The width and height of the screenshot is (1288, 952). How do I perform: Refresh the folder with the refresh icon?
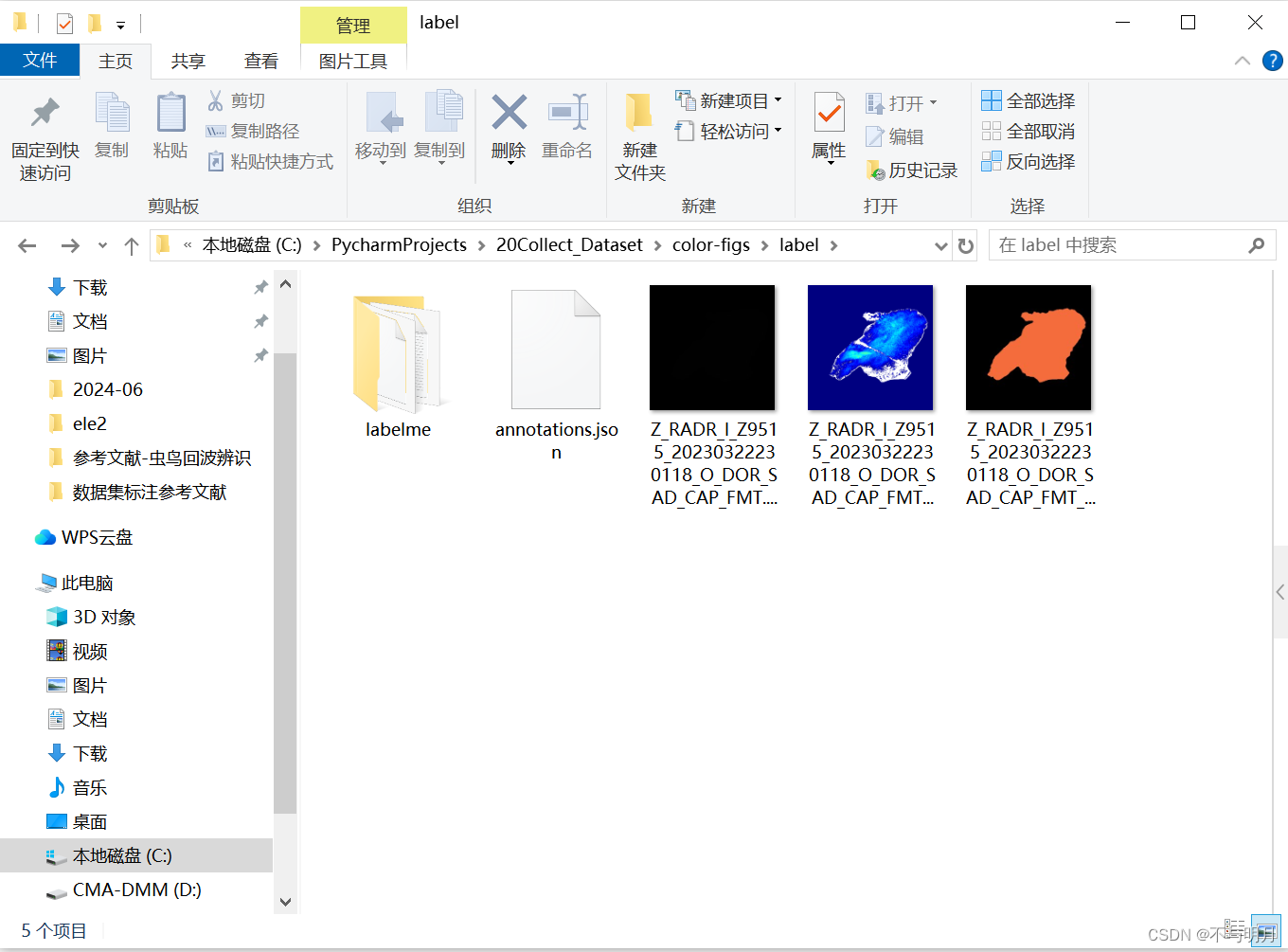click(965, 244)
